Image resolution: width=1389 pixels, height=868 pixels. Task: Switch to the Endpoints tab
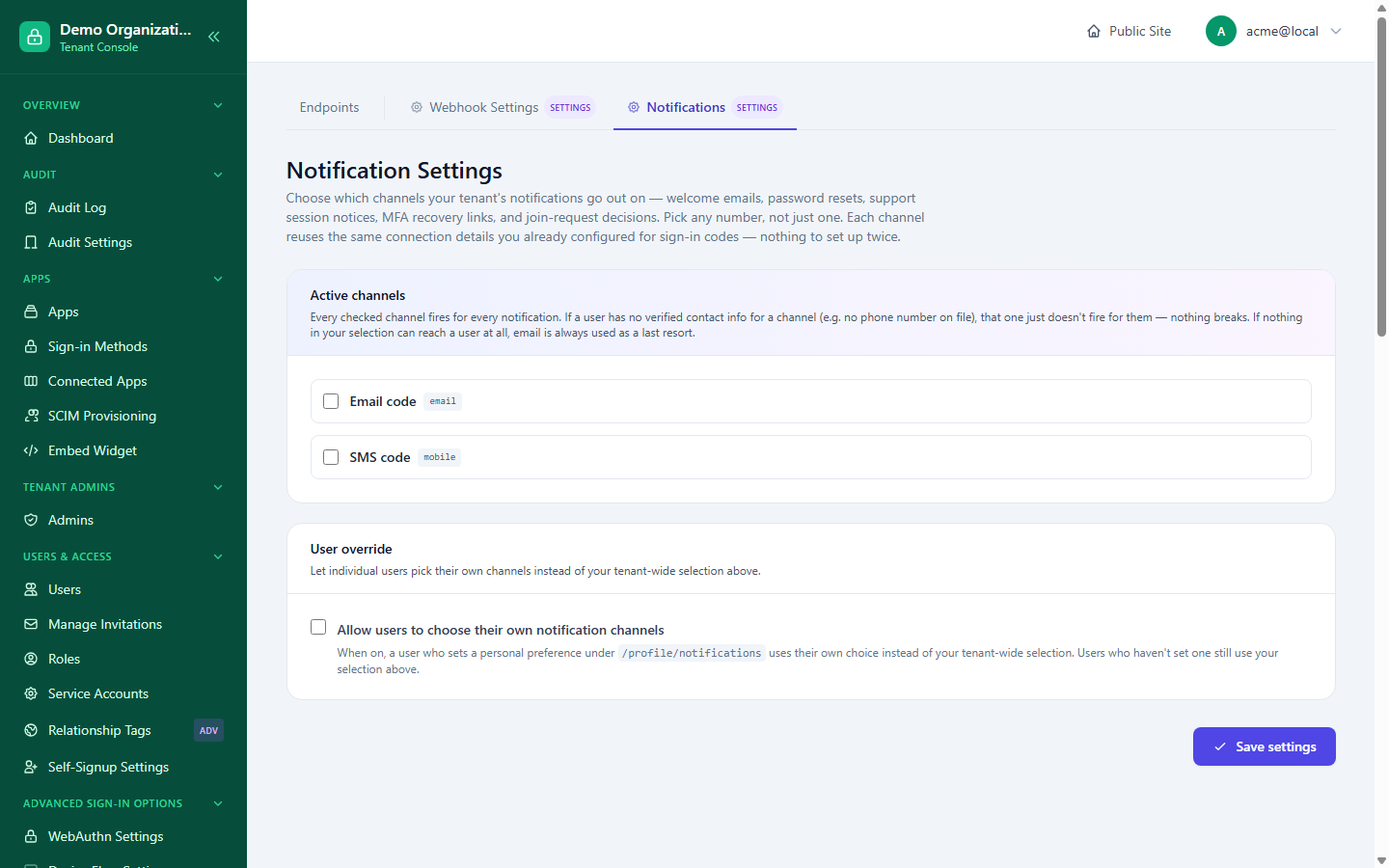coord(329,107)
